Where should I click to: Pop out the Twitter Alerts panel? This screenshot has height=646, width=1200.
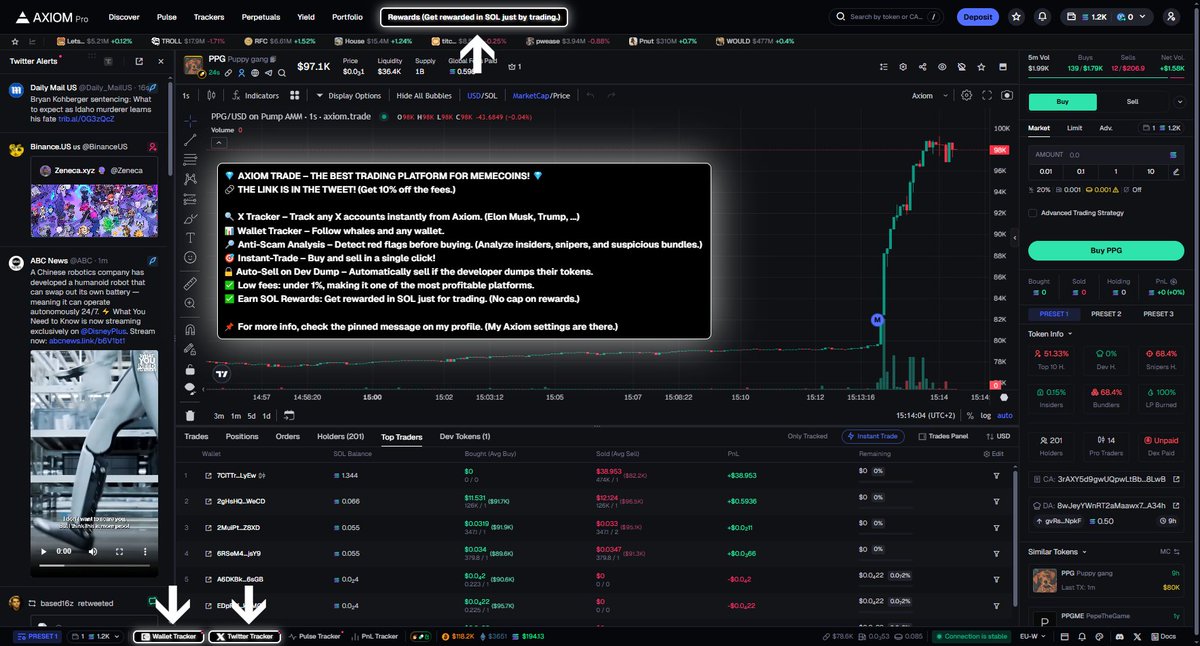click(x=138, y=61)
